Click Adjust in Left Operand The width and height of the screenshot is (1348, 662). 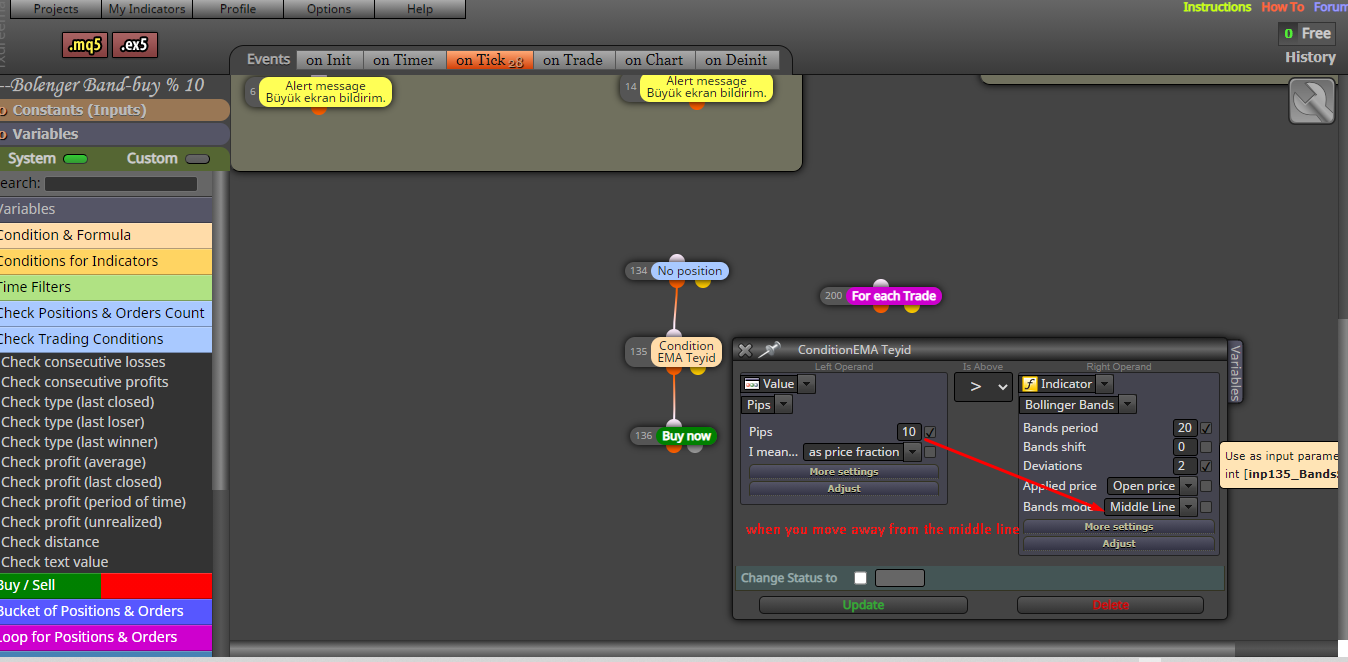(844, 488)
